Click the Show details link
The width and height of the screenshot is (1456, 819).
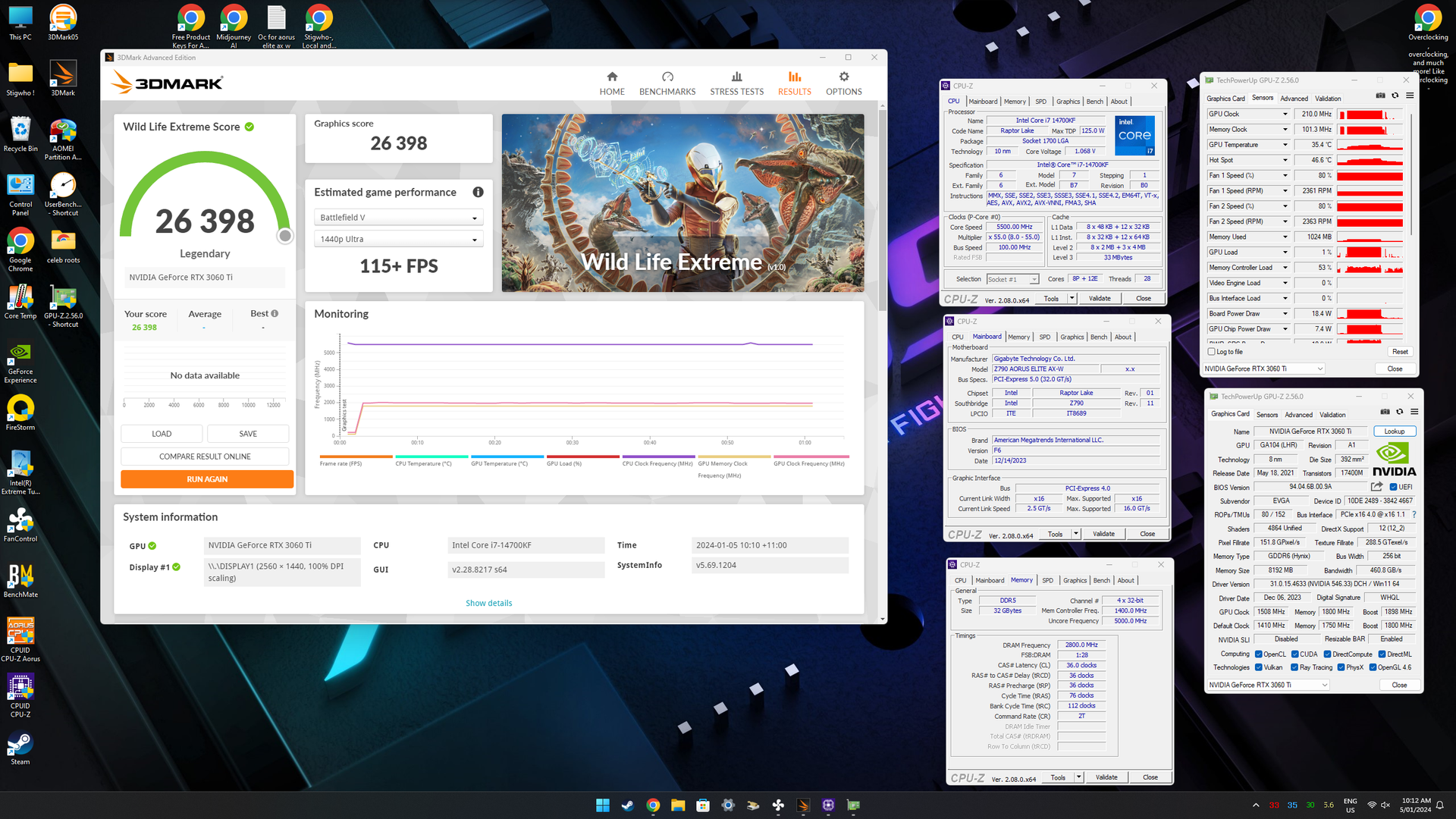[488, 603]
